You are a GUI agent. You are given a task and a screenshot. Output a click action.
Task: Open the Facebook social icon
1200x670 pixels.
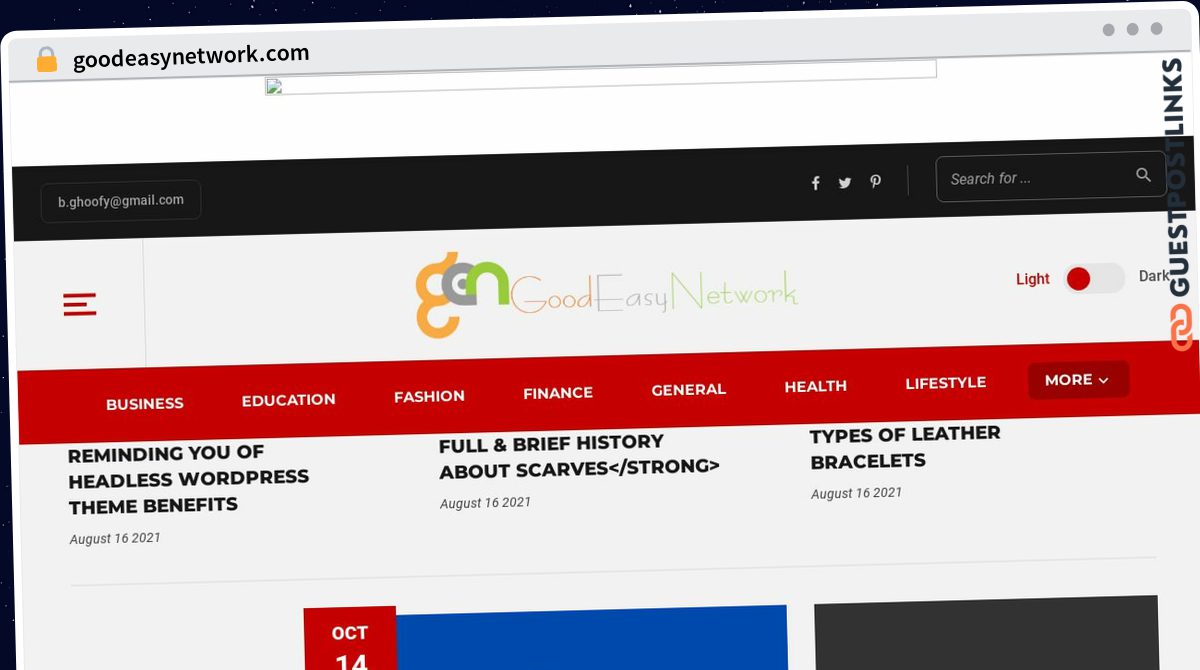coord(815,183)
